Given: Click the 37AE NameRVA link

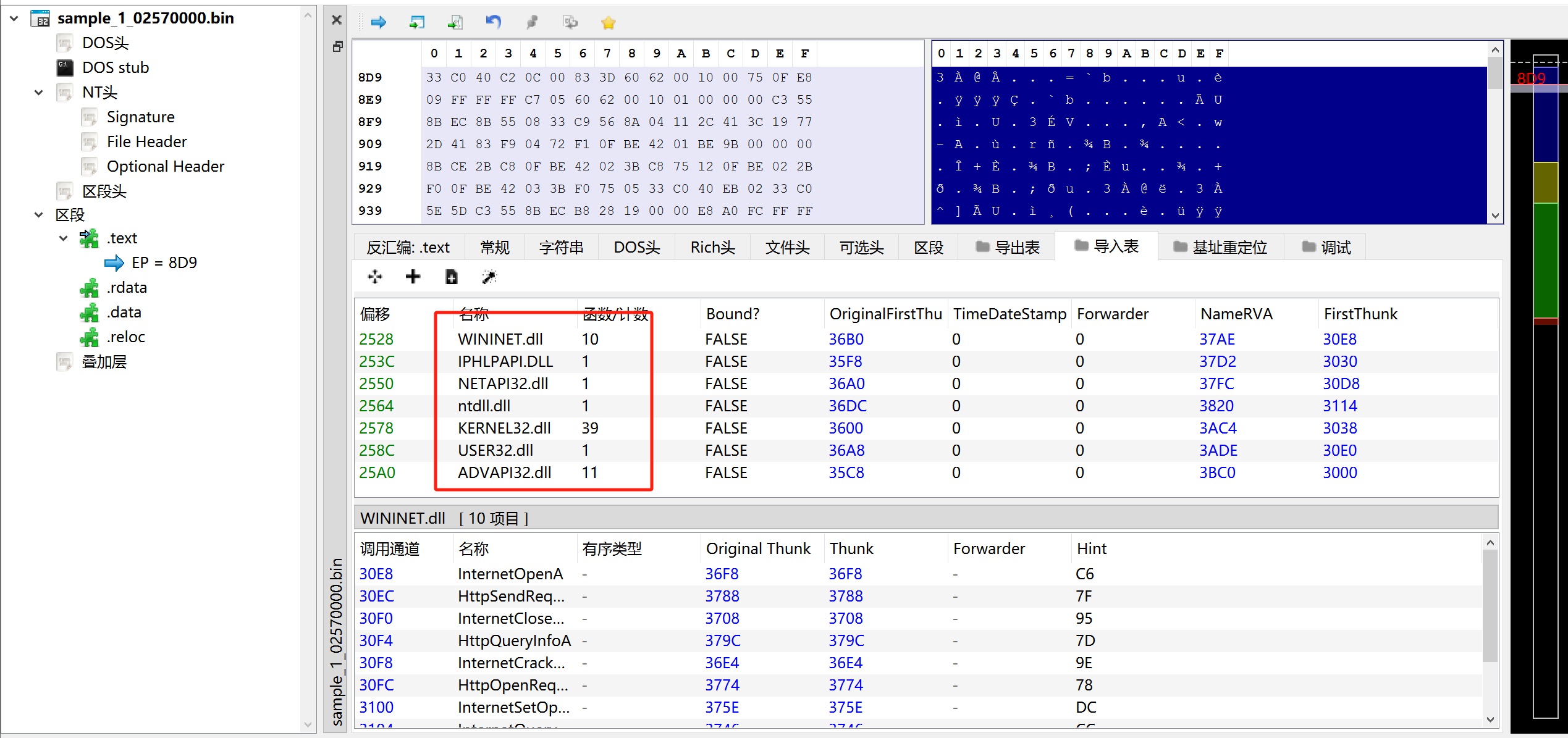Looking at the screenshot, I should pos(1216,339).
